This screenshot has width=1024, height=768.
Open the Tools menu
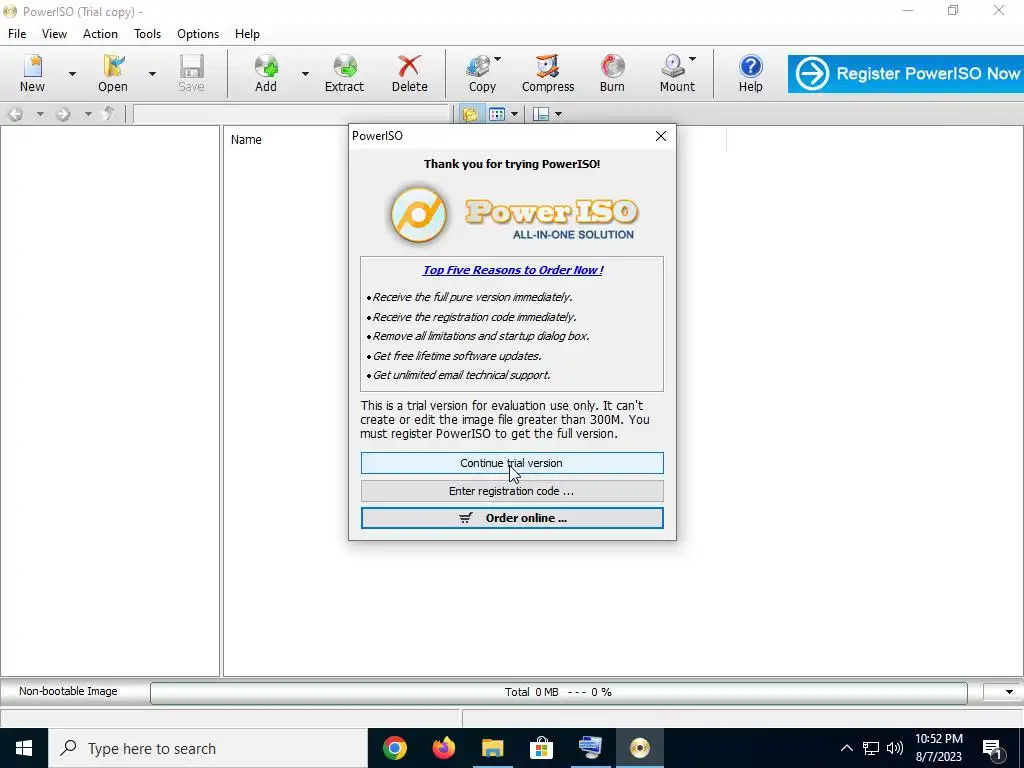click(148, 34)
